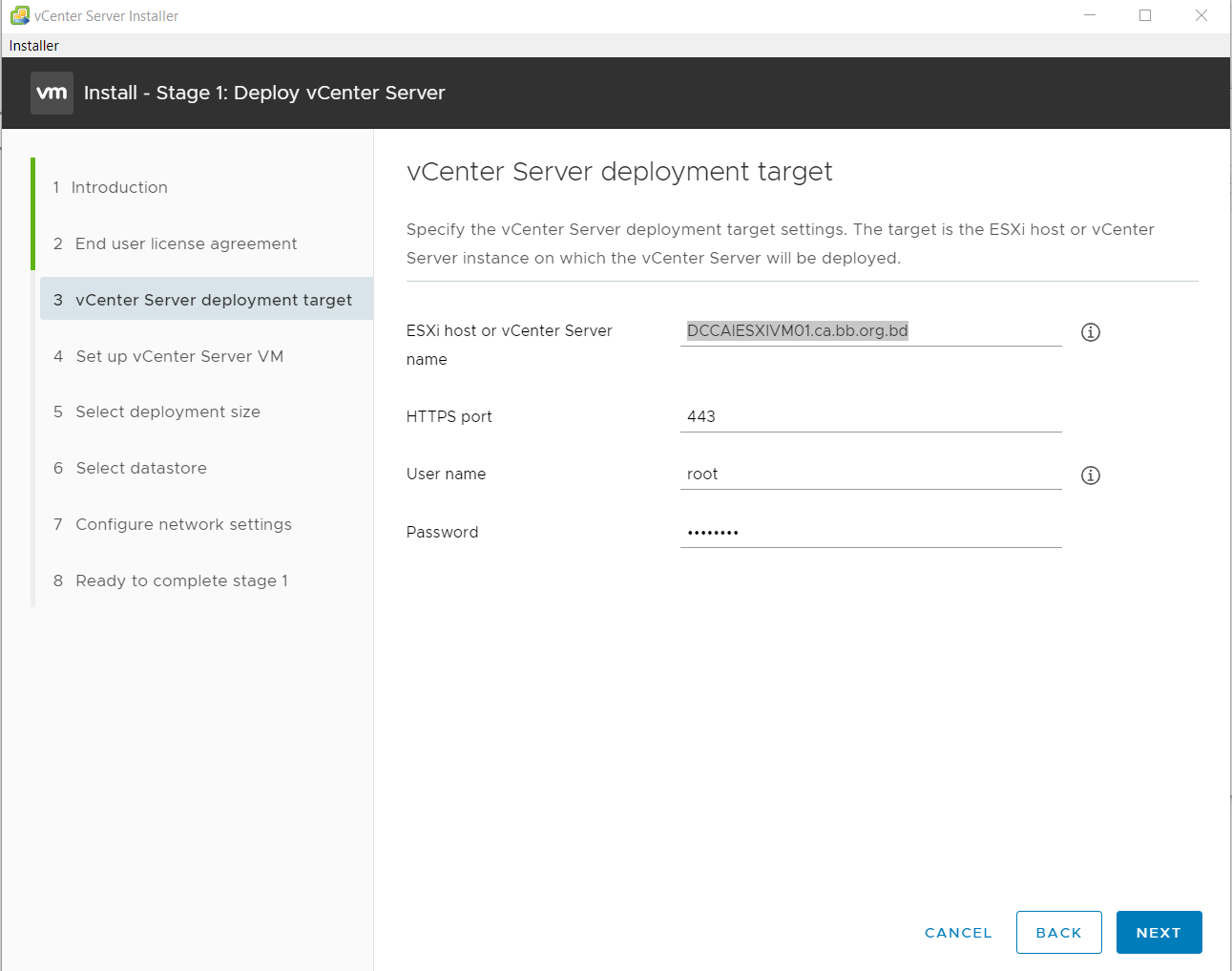Select step 8 Ready to complete stage 1

point(171,580)
